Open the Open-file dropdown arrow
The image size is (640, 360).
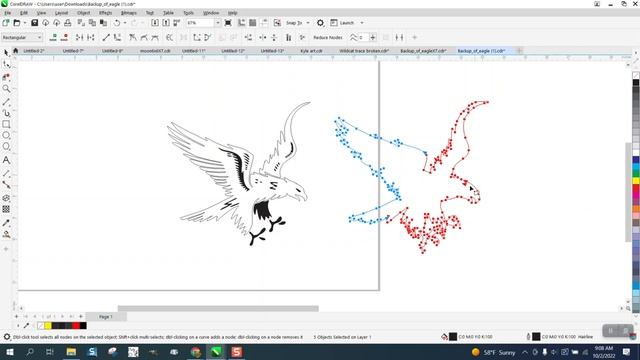[24, 23]
